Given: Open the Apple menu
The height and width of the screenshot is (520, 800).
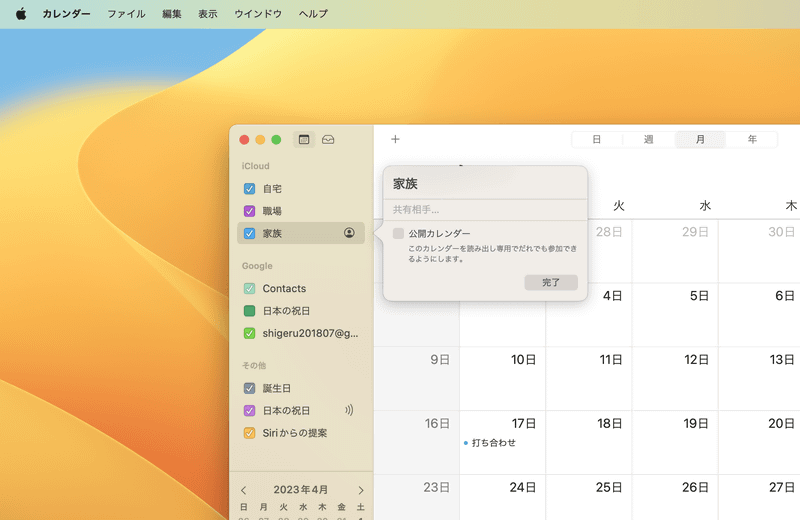Looking at the screenshot, I should tap(21, 14).
